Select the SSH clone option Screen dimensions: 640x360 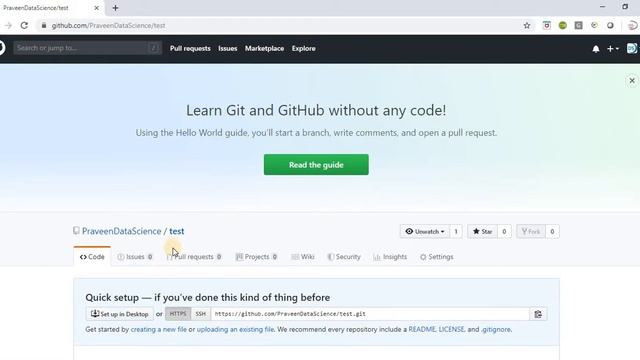click(x=200, y=314)
